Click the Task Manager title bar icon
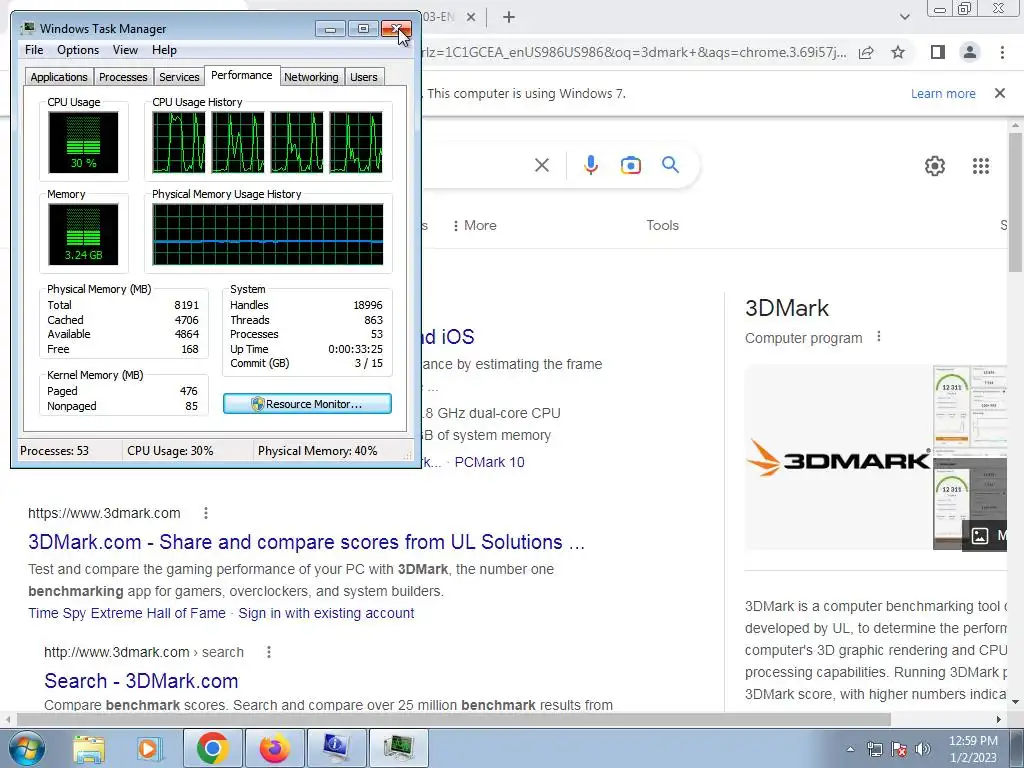The image size is (1024, 768). click(x=27, y=29)
